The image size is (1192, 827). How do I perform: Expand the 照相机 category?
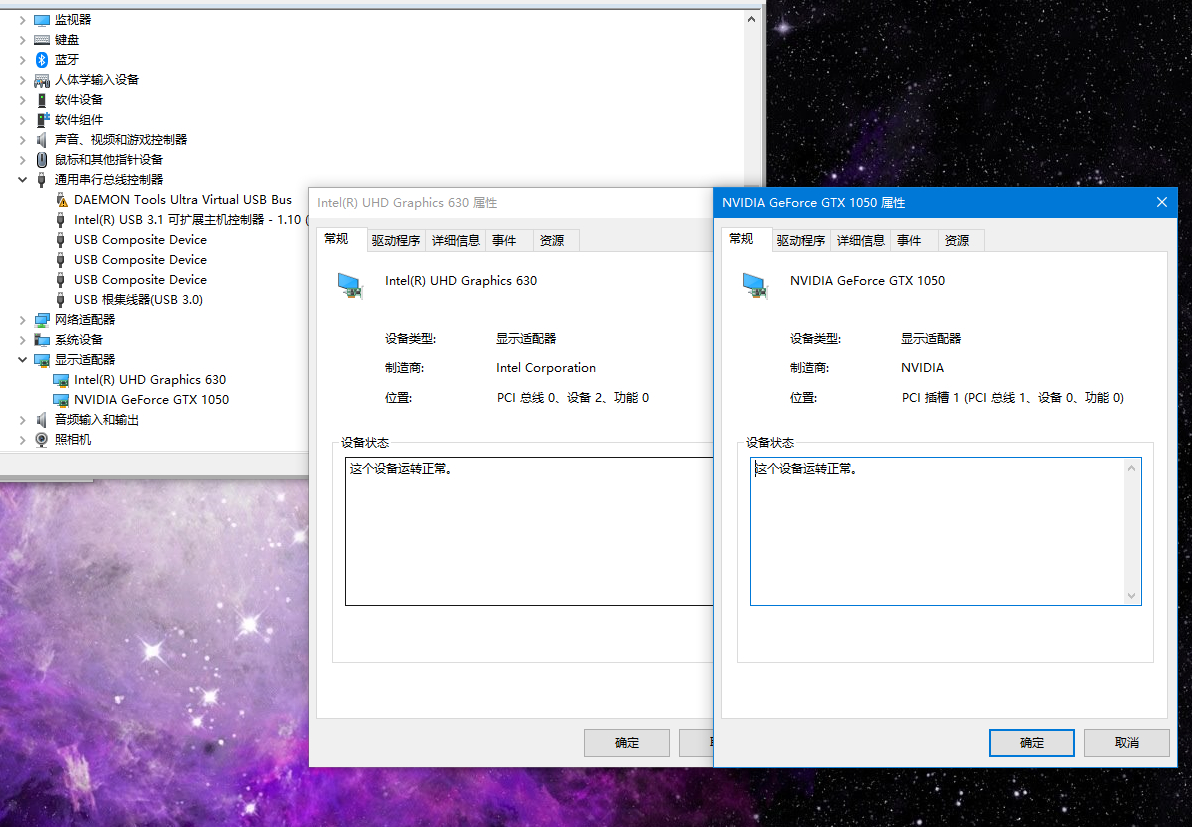click(x=22, y=439)
